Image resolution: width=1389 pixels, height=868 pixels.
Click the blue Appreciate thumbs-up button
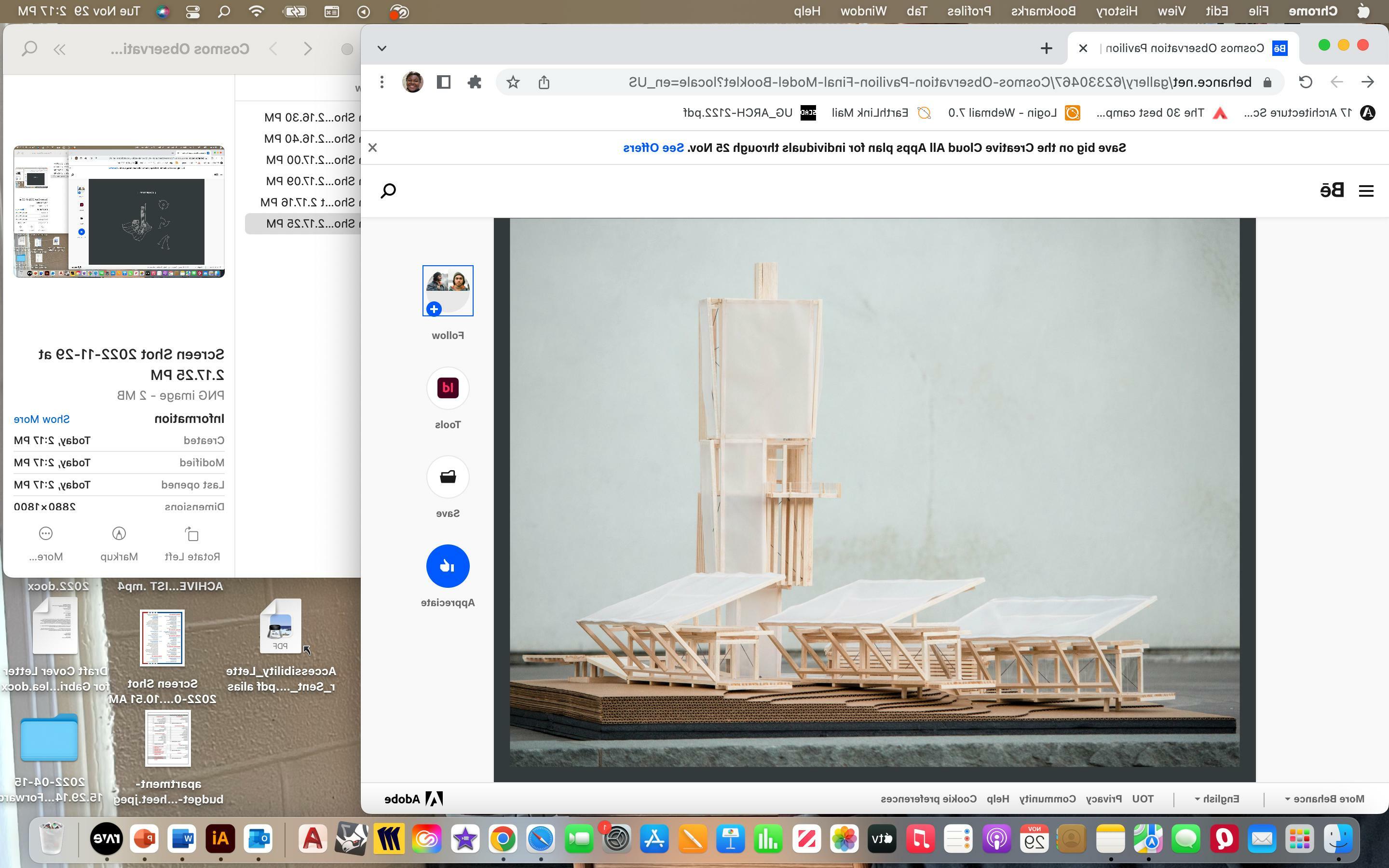pyautogui.click(x=448, y=566)
